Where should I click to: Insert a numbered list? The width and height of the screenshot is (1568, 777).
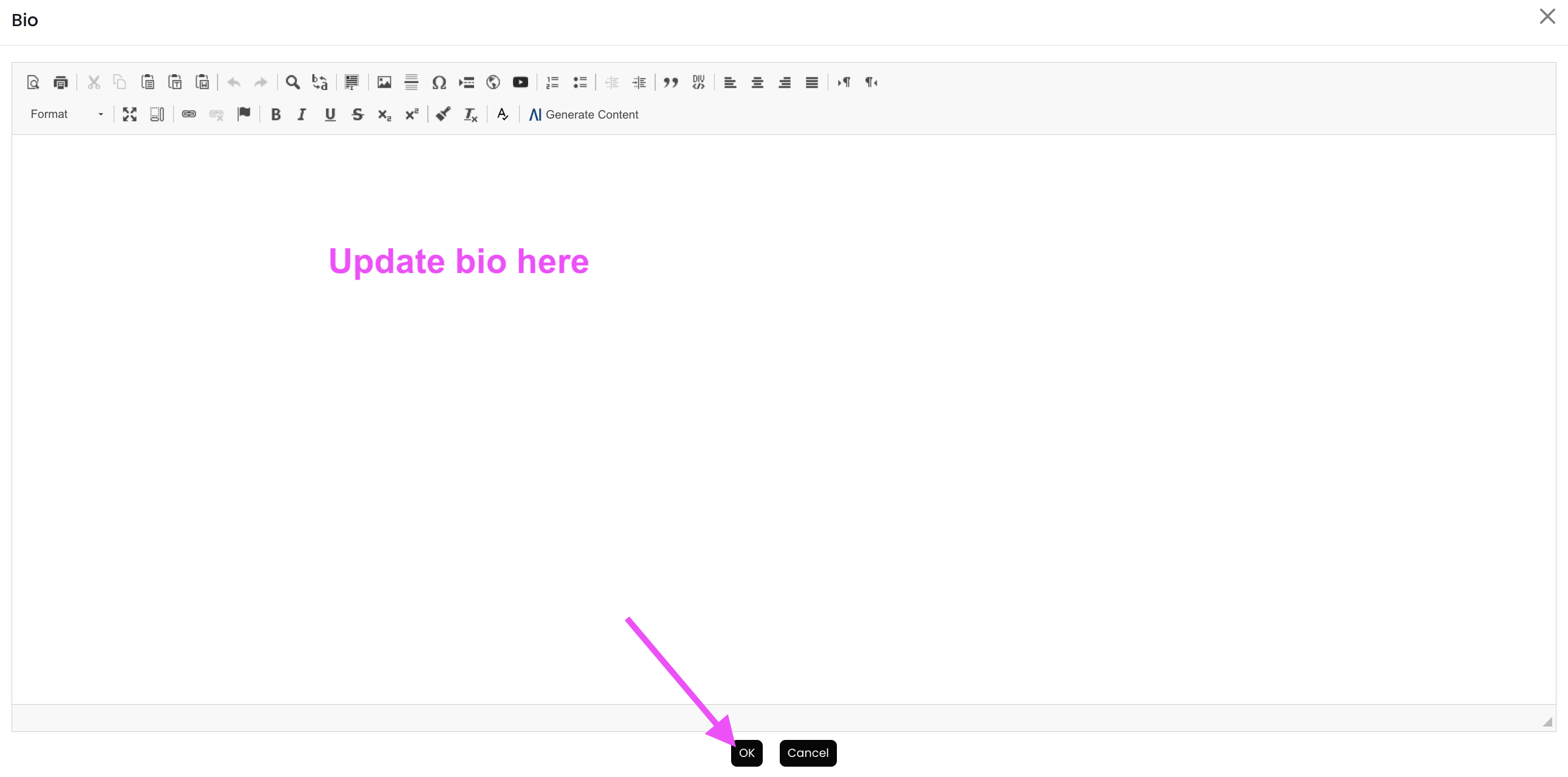tap(552, 82)
